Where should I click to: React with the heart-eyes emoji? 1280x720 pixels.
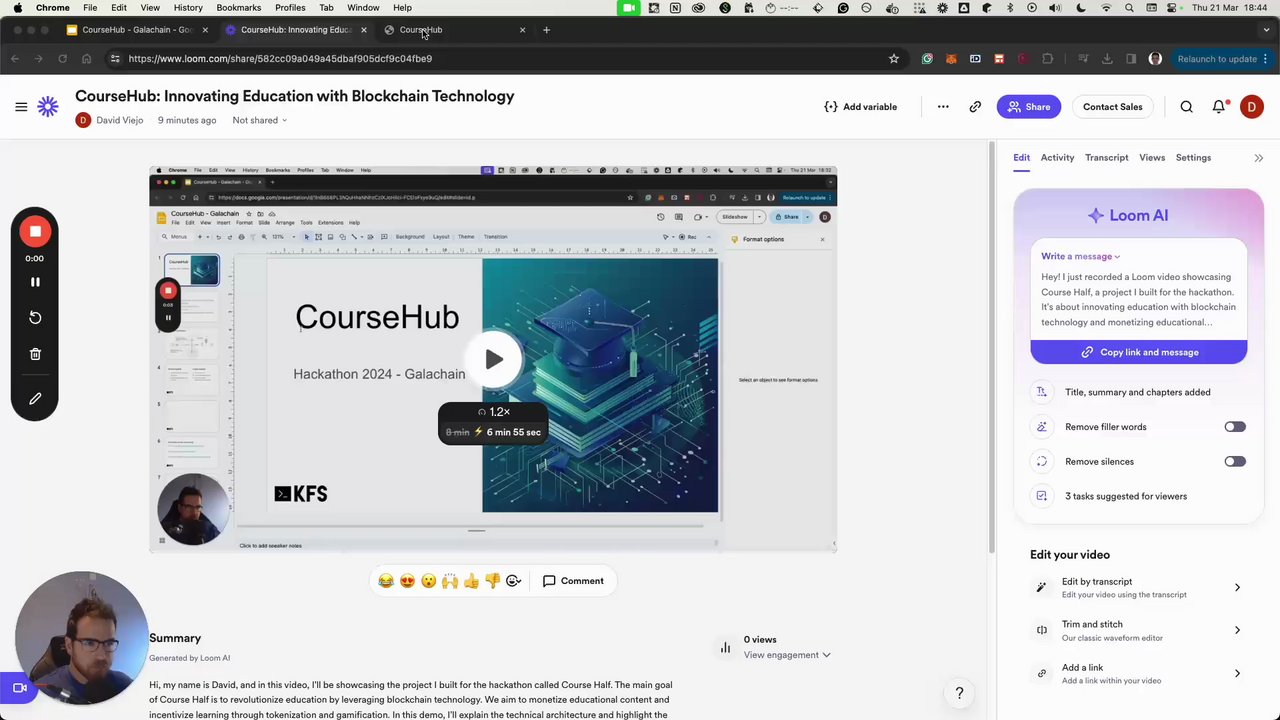407,581
